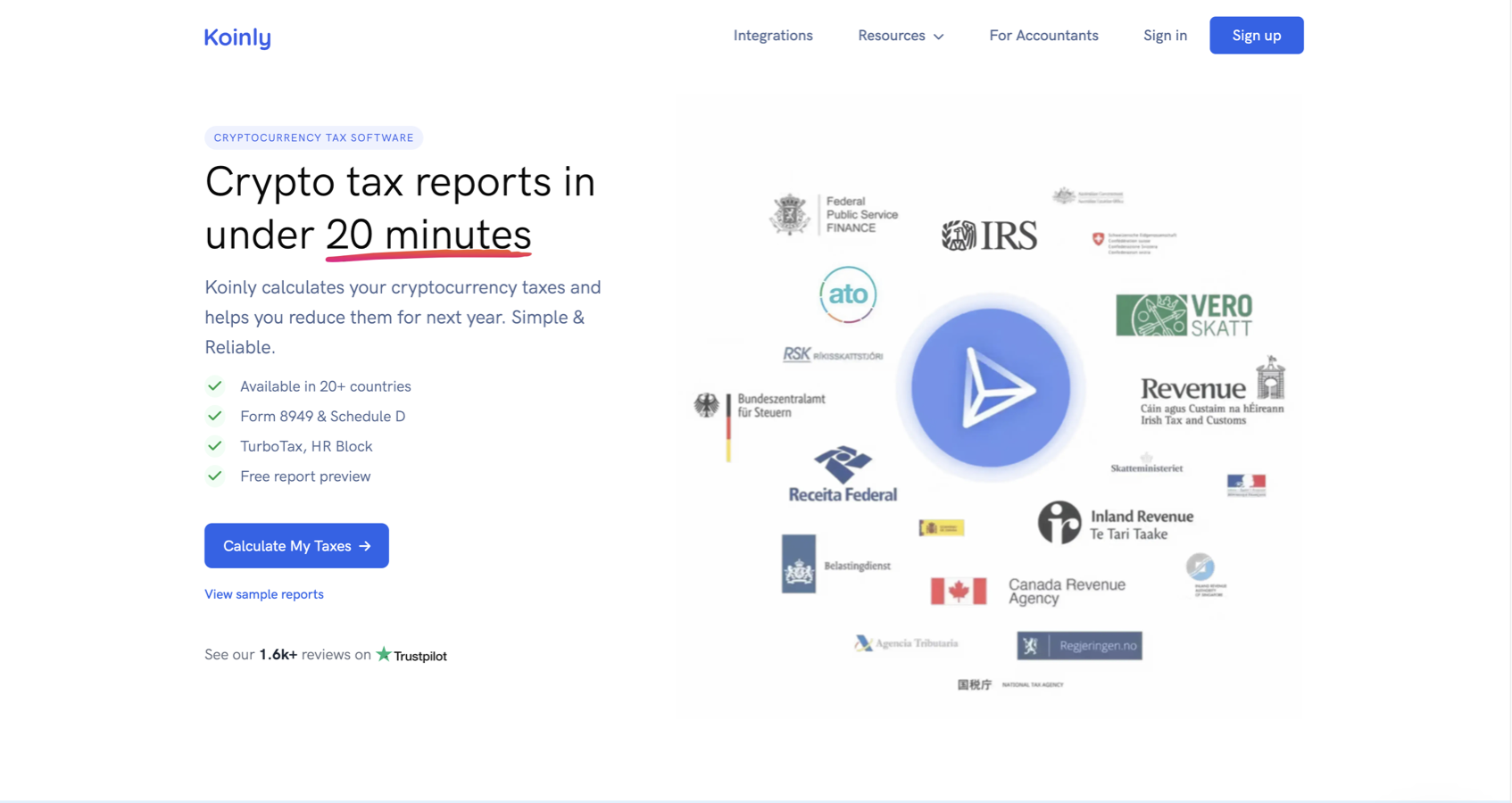Click the IRS logo
The width and height of the screenshot is (1512, 803).
click(989, 236)
